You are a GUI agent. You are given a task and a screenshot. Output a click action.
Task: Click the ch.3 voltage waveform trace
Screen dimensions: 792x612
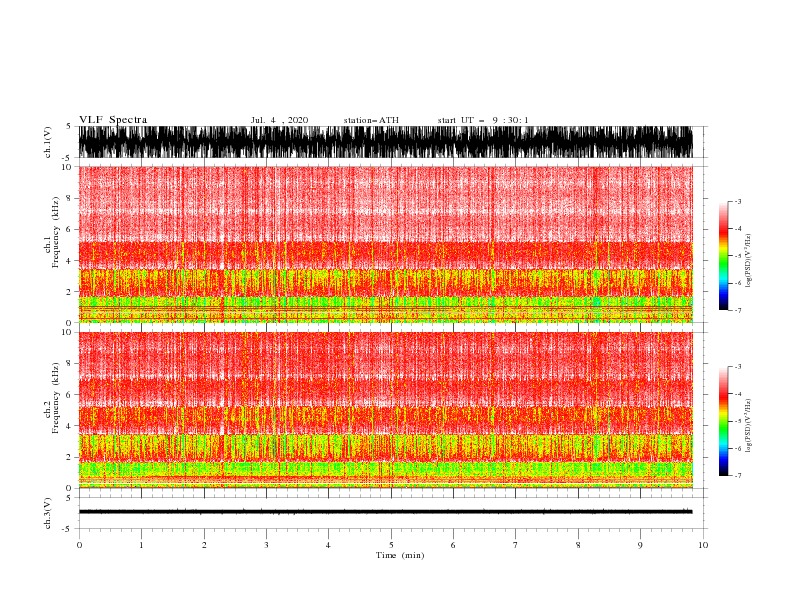point(385,512)
